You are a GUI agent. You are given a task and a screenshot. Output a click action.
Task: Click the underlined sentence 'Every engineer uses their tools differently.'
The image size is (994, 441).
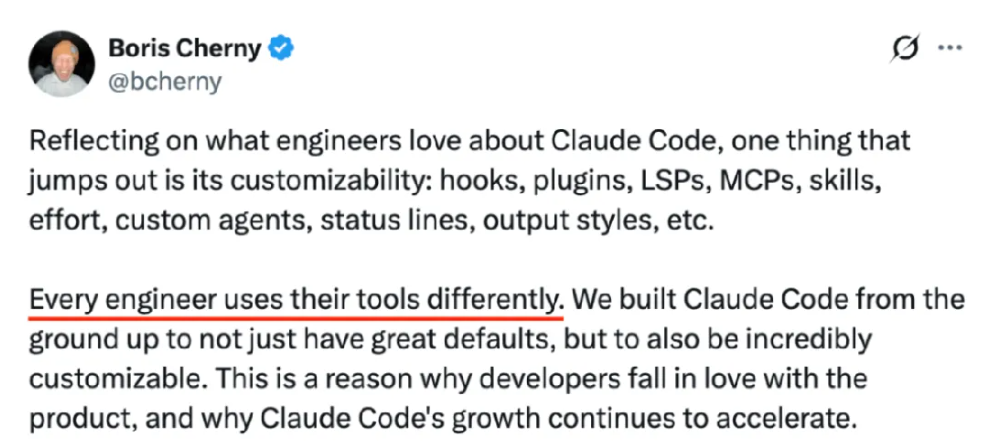(296, 299)
